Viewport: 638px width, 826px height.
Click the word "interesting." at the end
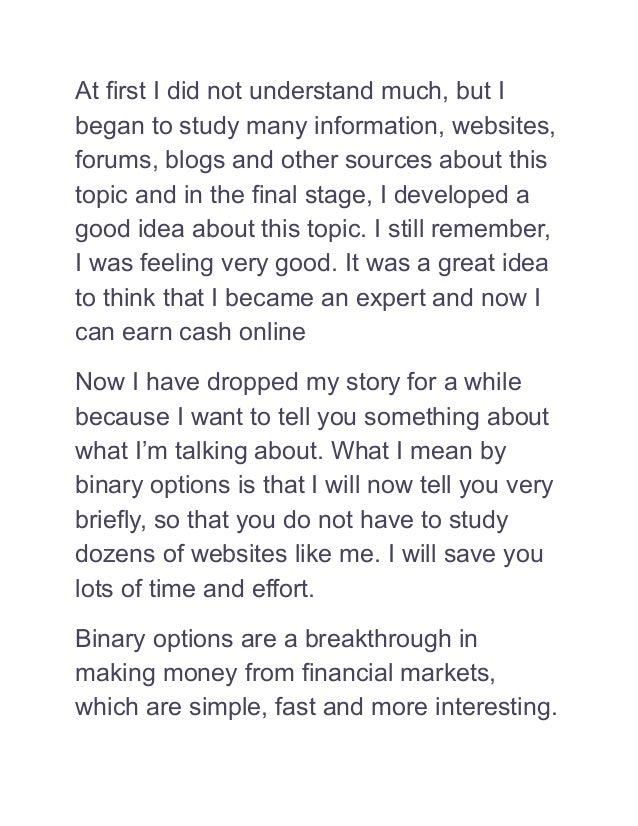coord(496,709)
